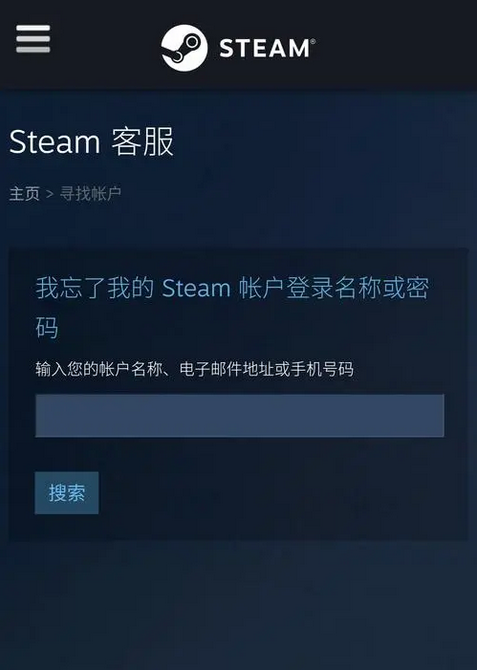Click the word Steam inside the blue heading
Screen dimensions: 479x672
[x=196, y=288]
